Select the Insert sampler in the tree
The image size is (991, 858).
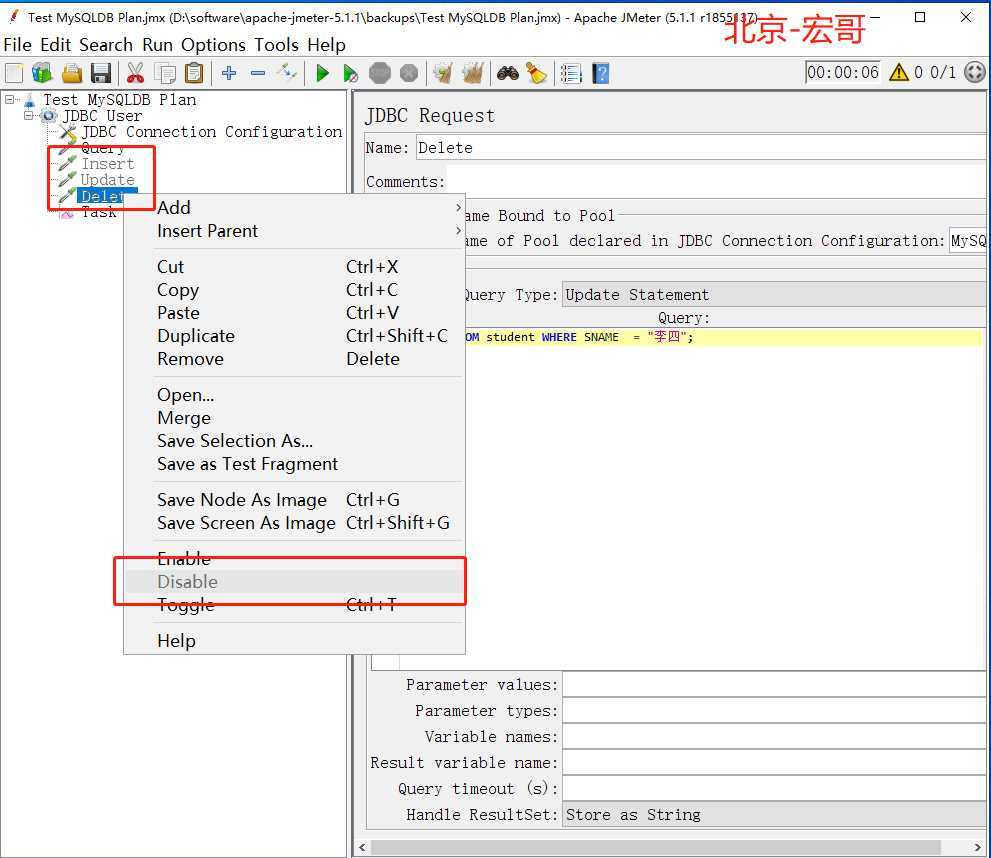tap(107, 164)
